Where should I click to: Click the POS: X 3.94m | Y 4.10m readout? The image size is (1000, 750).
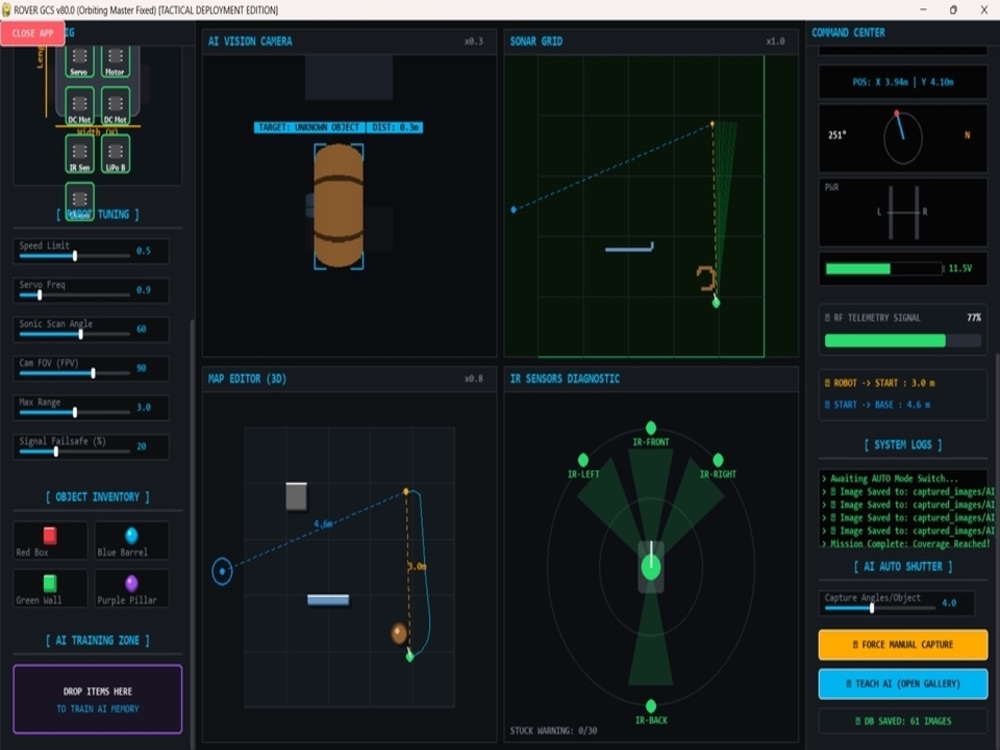(x=903, y=82)
